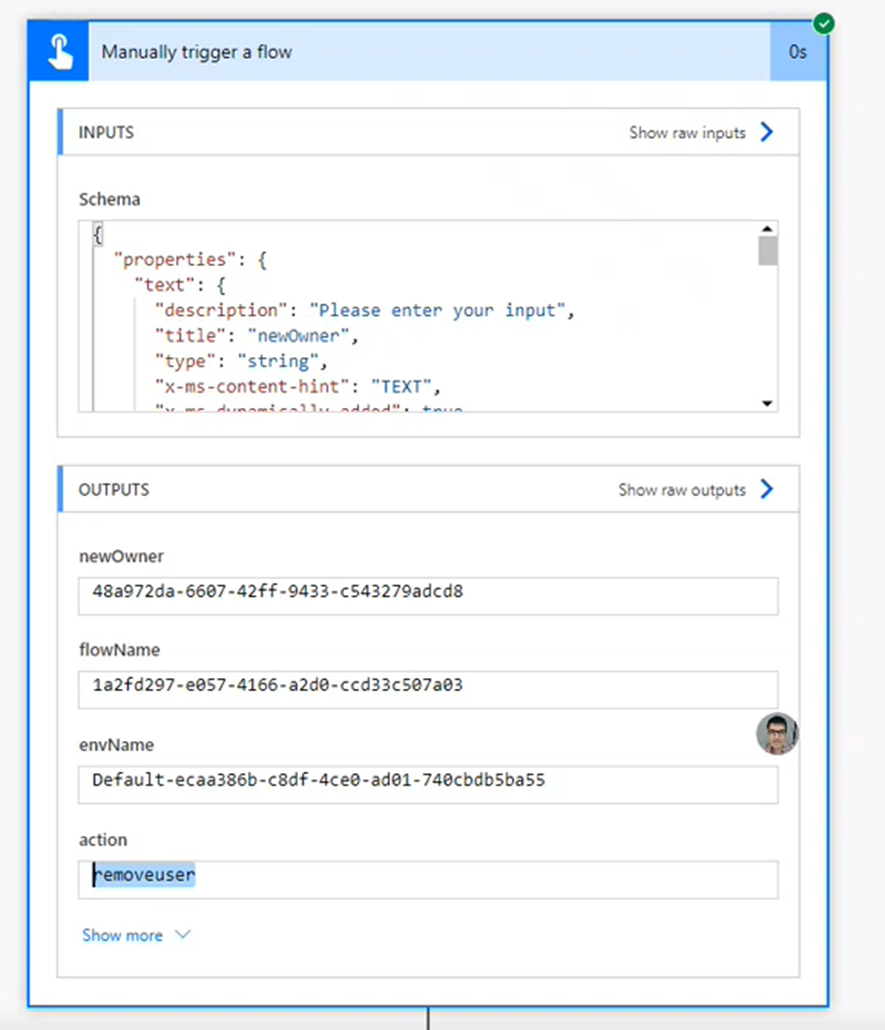Click the chevron next to Show more
The image size is (885, 1030).
coord(181,935)
